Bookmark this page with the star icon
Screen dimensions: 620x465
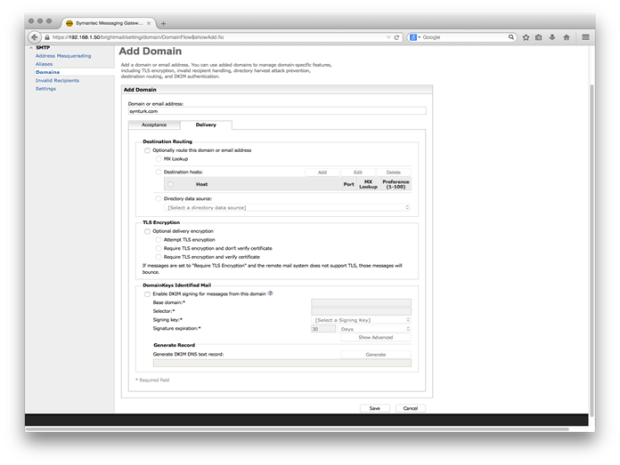(526, 37)
